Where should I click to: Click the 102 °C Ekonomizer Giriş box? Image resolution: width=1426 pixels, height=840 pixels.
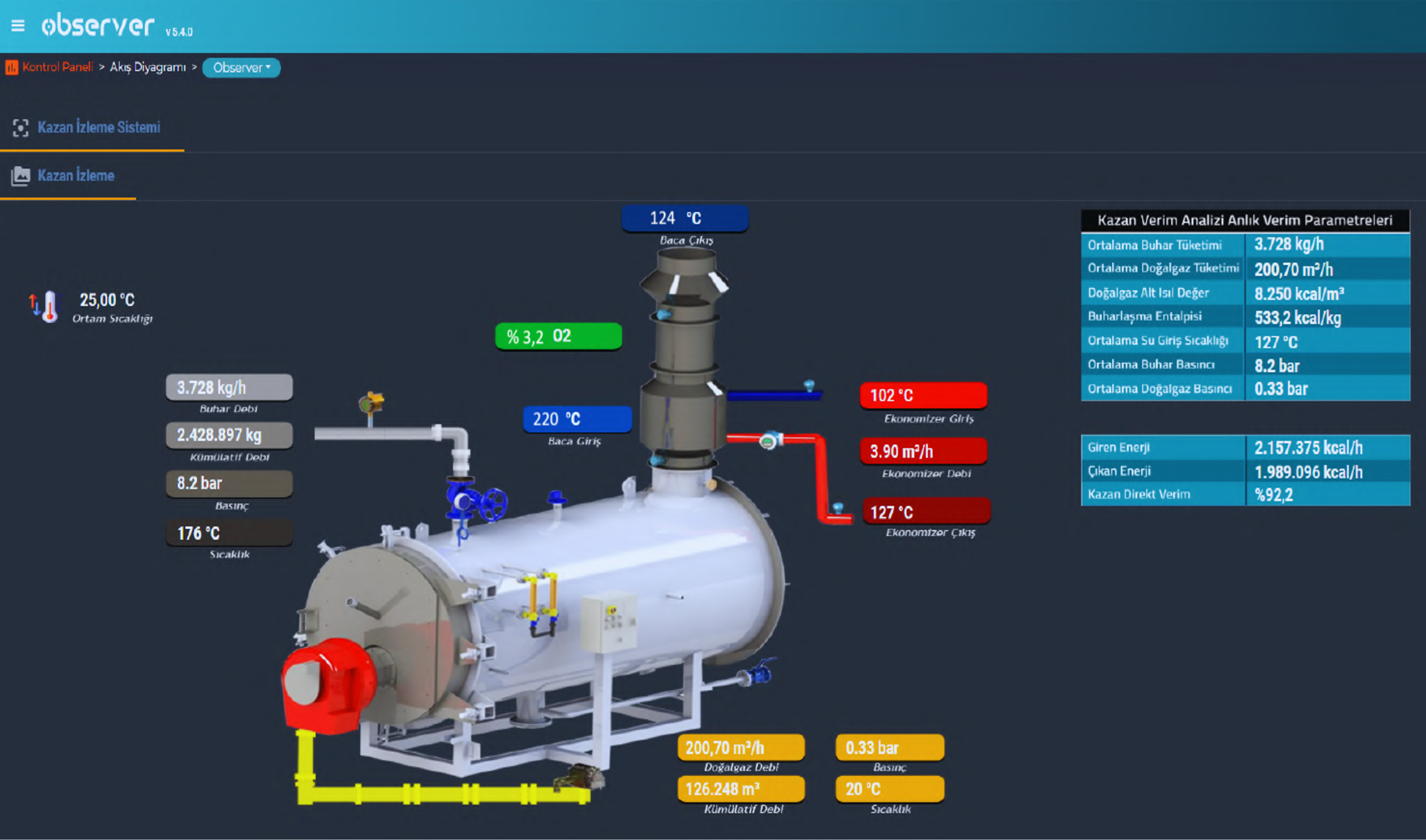pos(923,395)
